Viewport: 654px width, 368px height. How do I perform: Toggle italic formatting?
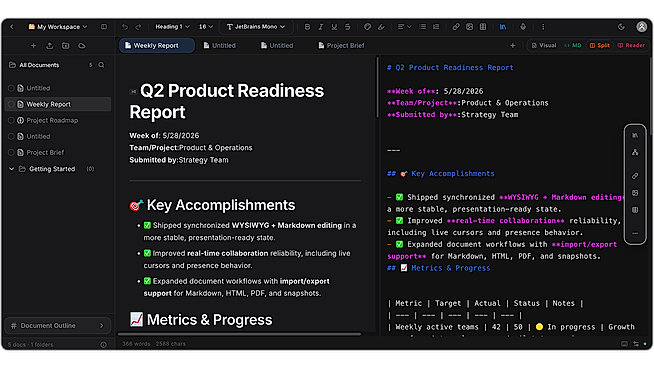[321, 27]
